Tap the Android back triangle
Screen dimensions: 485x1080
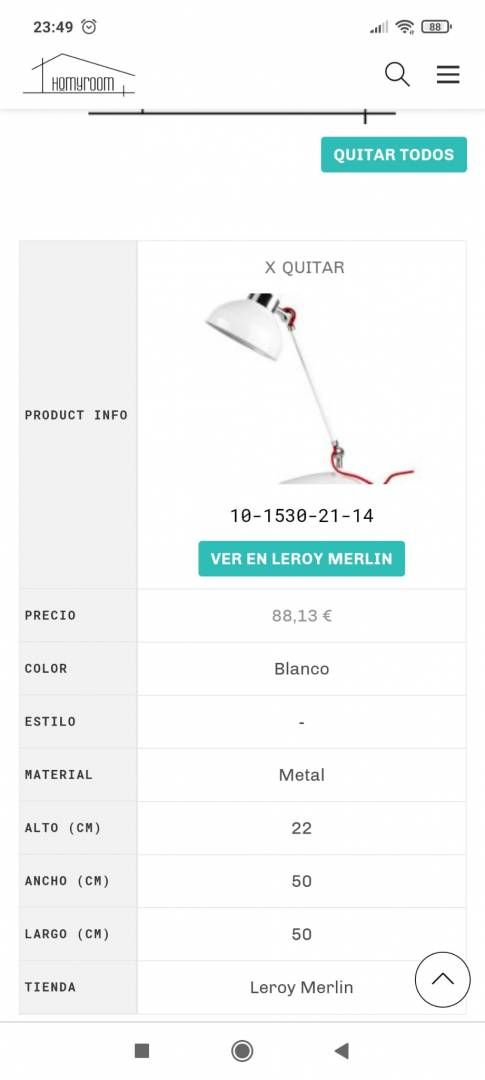coord(341,1050)
